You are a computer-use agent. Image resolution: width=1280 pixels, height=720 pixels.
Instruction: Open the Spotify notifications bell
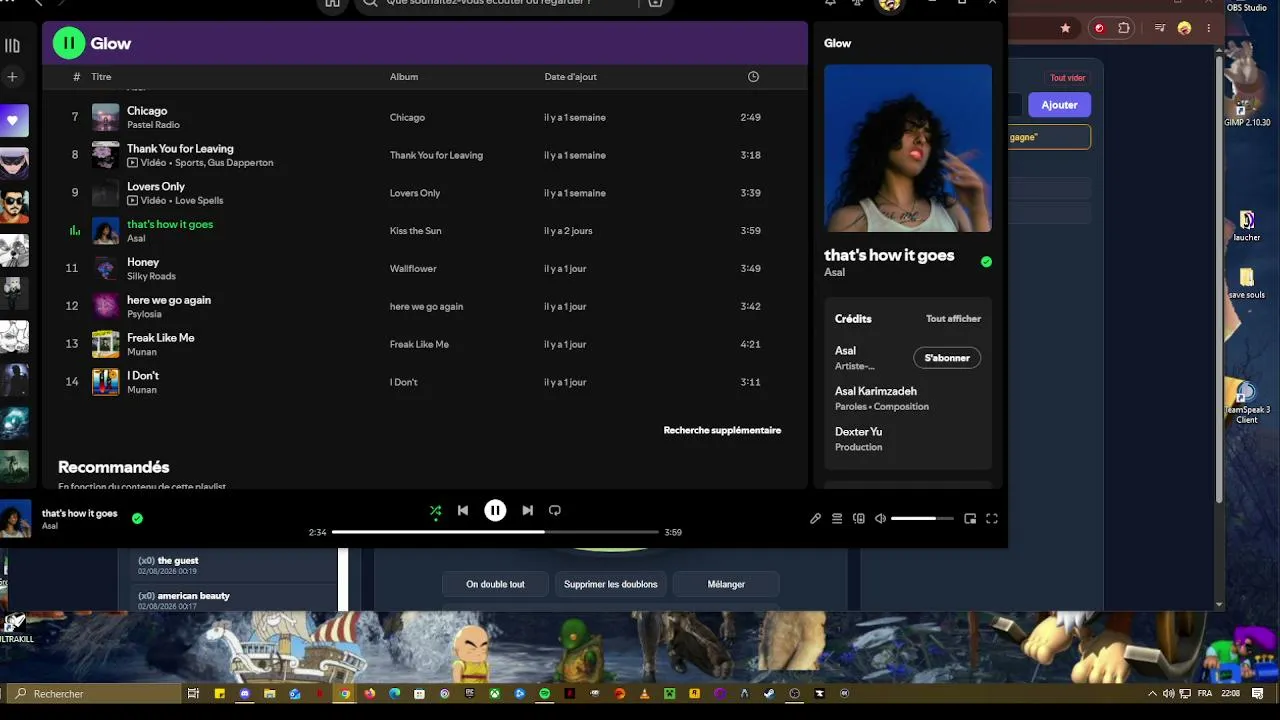coord(830,3)
